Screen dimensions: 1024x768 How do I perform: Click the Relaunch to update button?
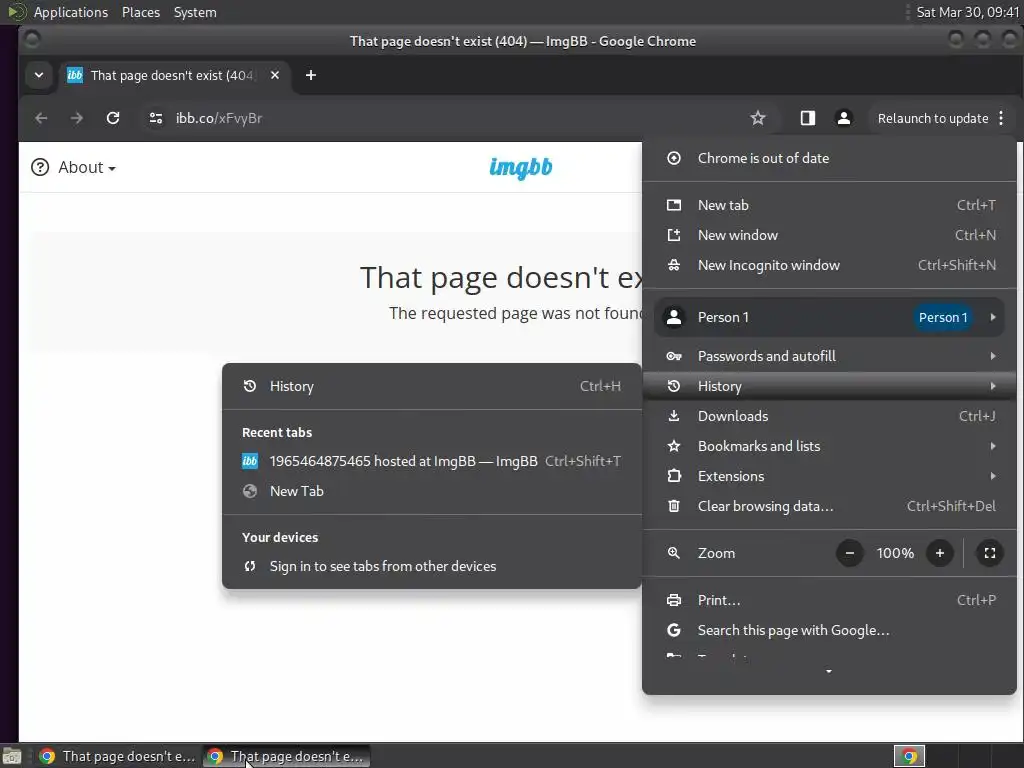[933, 118]
